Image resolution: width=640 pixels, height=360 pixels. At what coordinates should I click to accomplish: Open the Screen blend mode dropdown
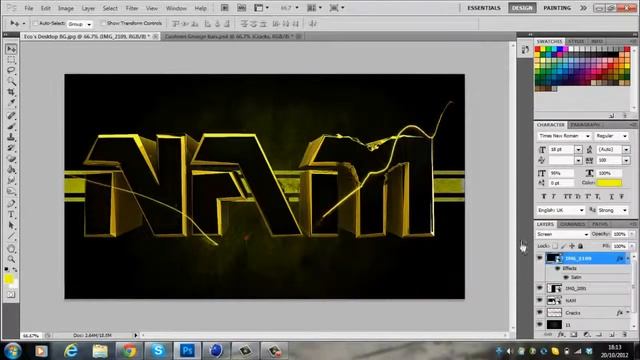(562, 234)
